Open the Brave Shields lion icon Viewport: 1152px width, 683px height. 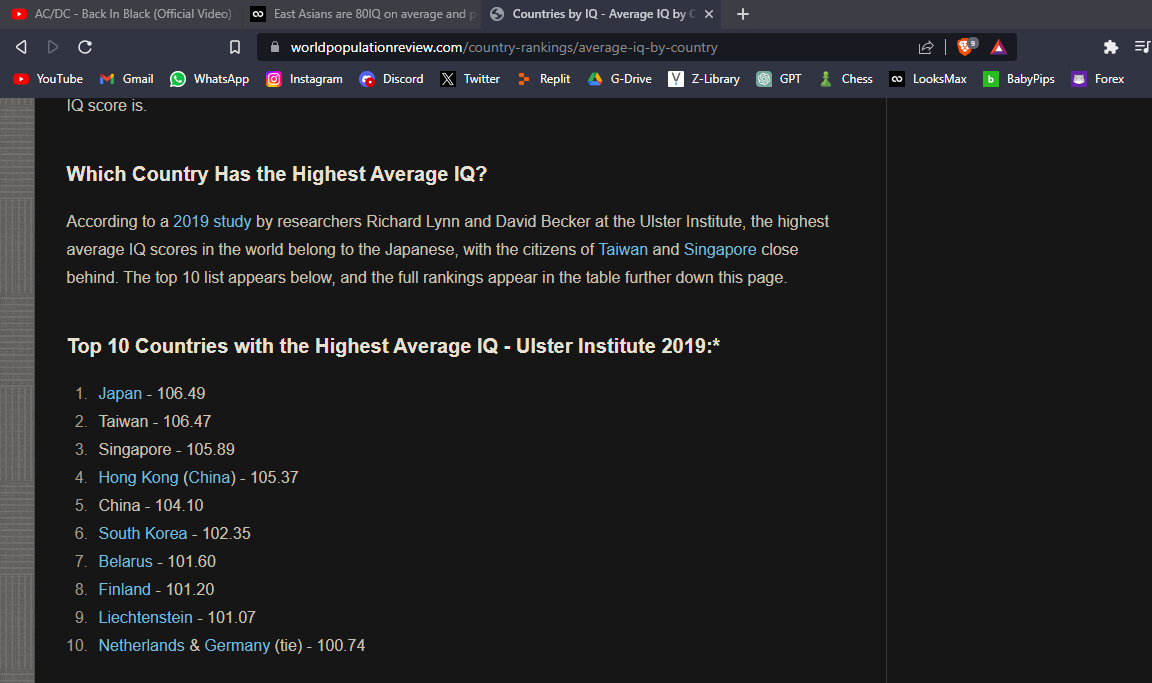coord(965,47)
